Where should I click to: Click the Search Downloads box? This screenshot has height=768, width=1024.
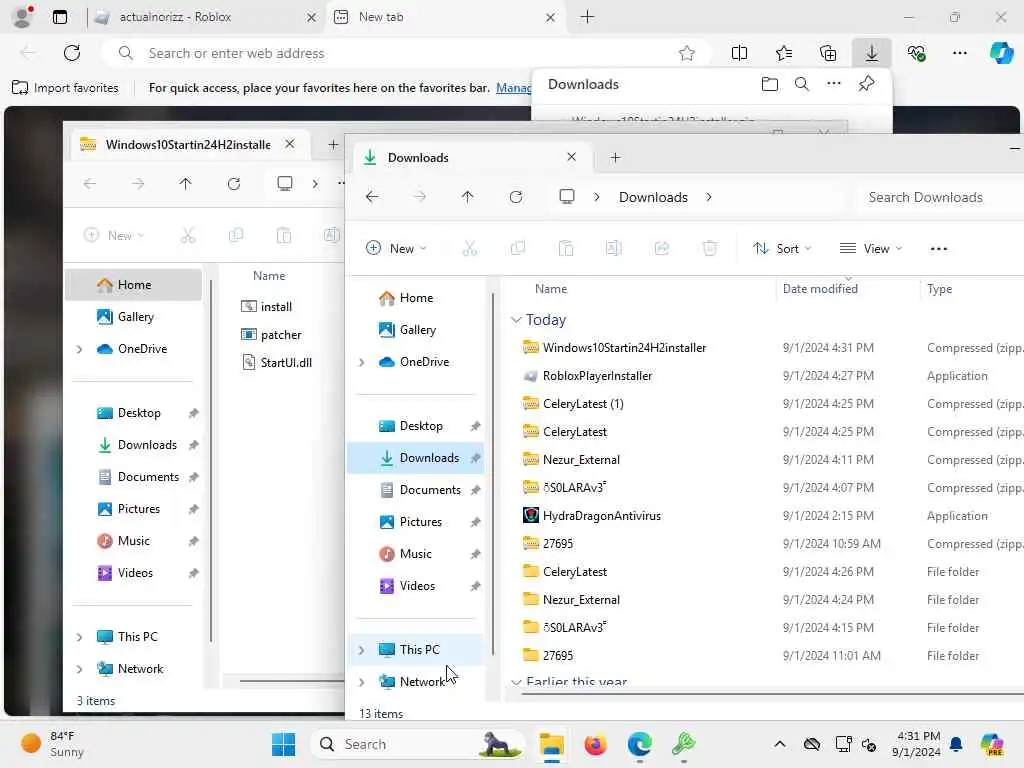[x=940, y=197]
